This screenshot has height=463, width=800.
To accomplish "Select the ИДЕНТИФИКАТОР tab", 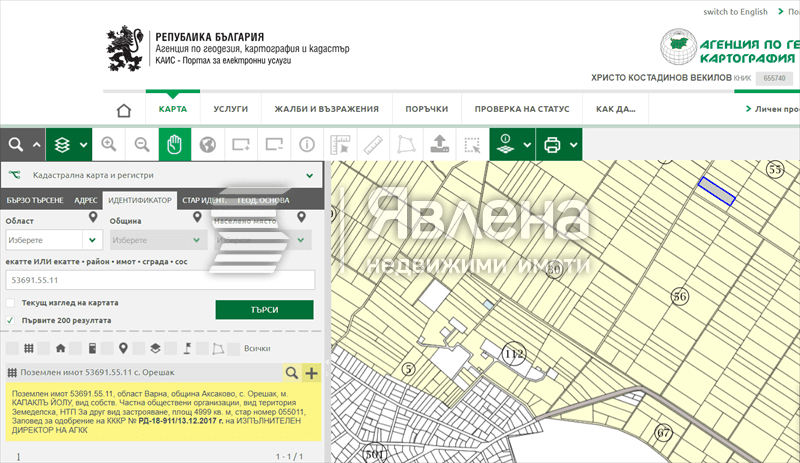I will (x=140, y=200).
